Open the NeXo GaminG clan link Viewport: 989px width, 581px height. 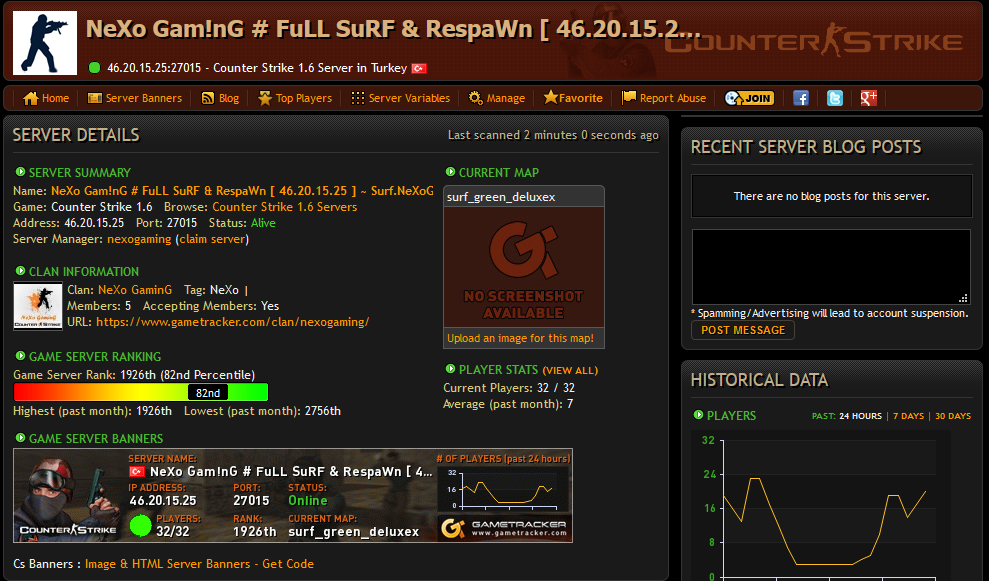pyautogui.click(x=135, y=290)
